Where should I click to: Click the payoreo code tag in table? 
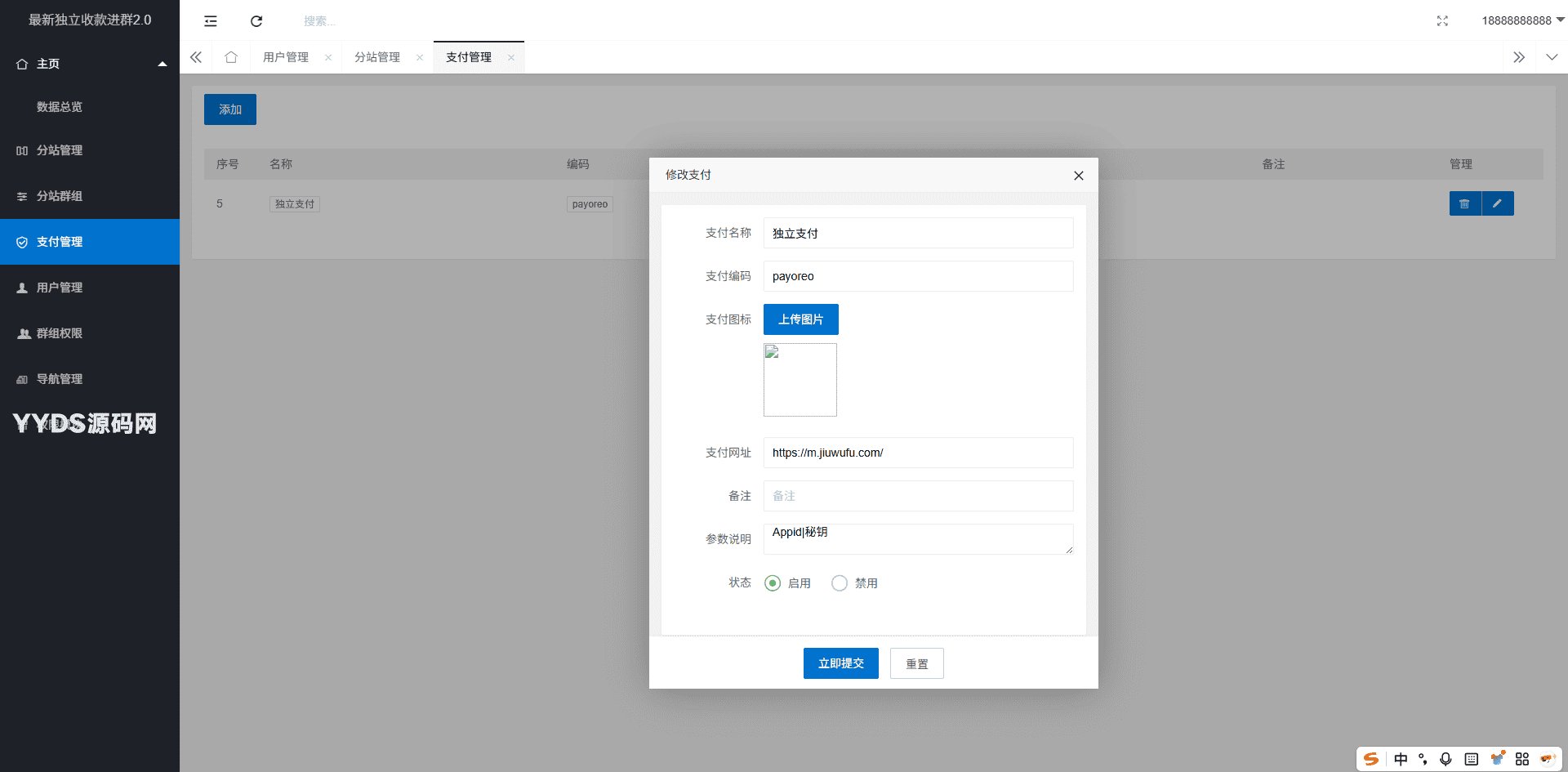point(590,204)
